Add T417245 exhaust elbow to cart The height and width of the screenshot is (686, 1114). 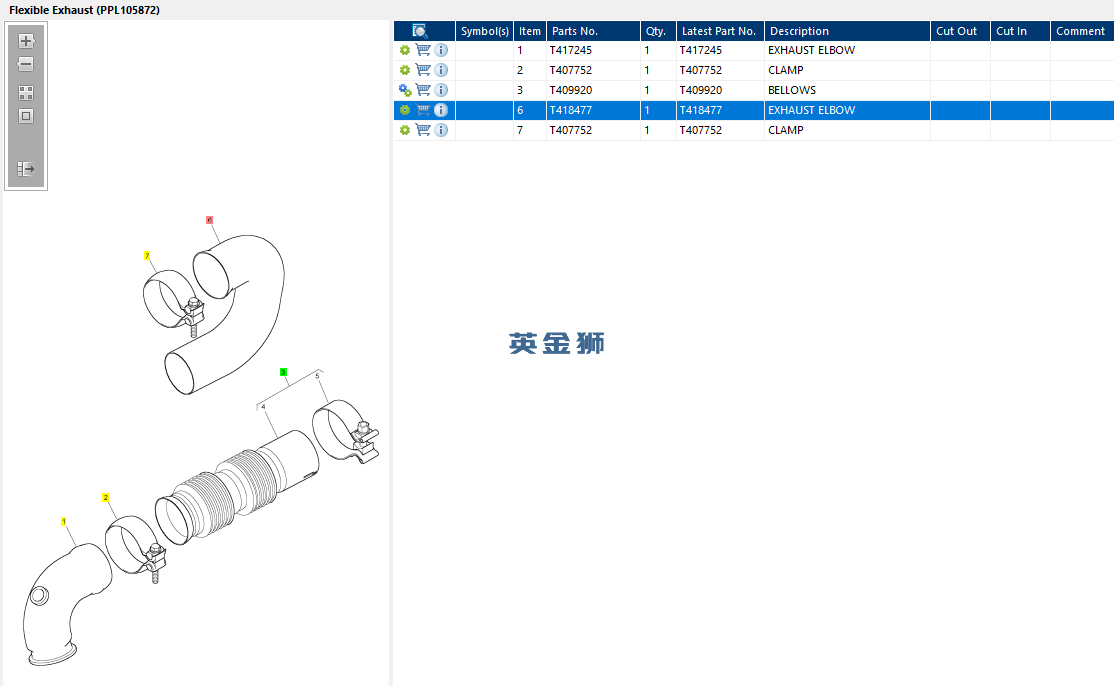coord(423,50)
